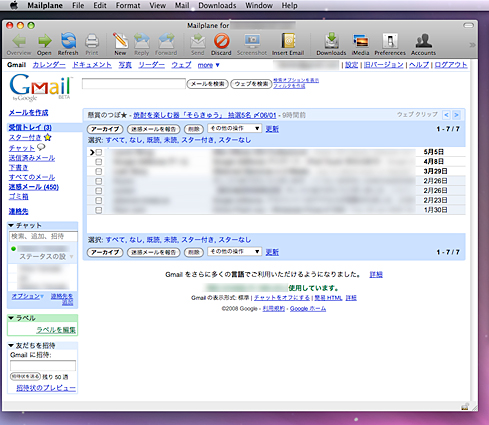Open the View menu
Image resolution: width=489 pixels, height=425 pixels.
(157, 5)
